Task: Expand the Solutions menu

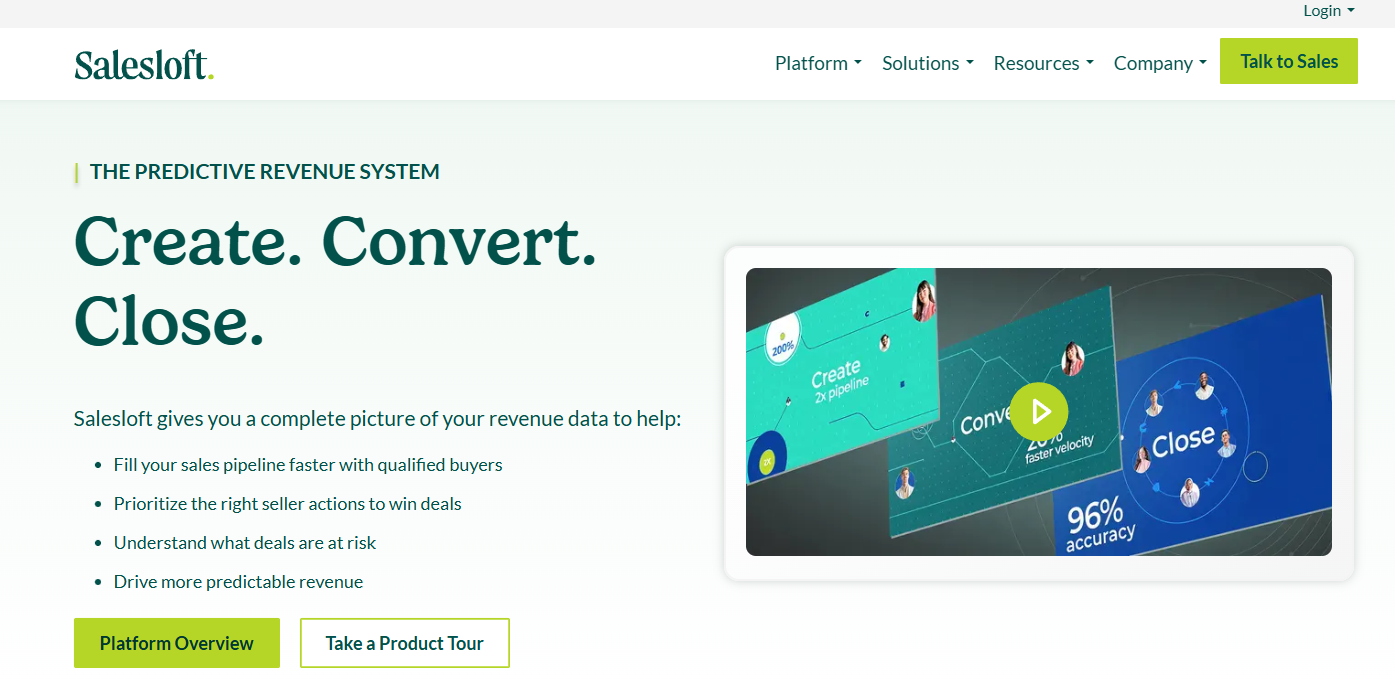Action: point(928,63)
